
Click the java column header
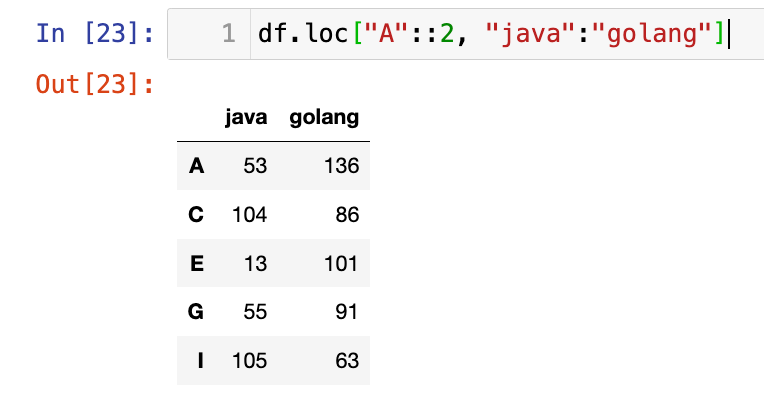tap(246, 118)
